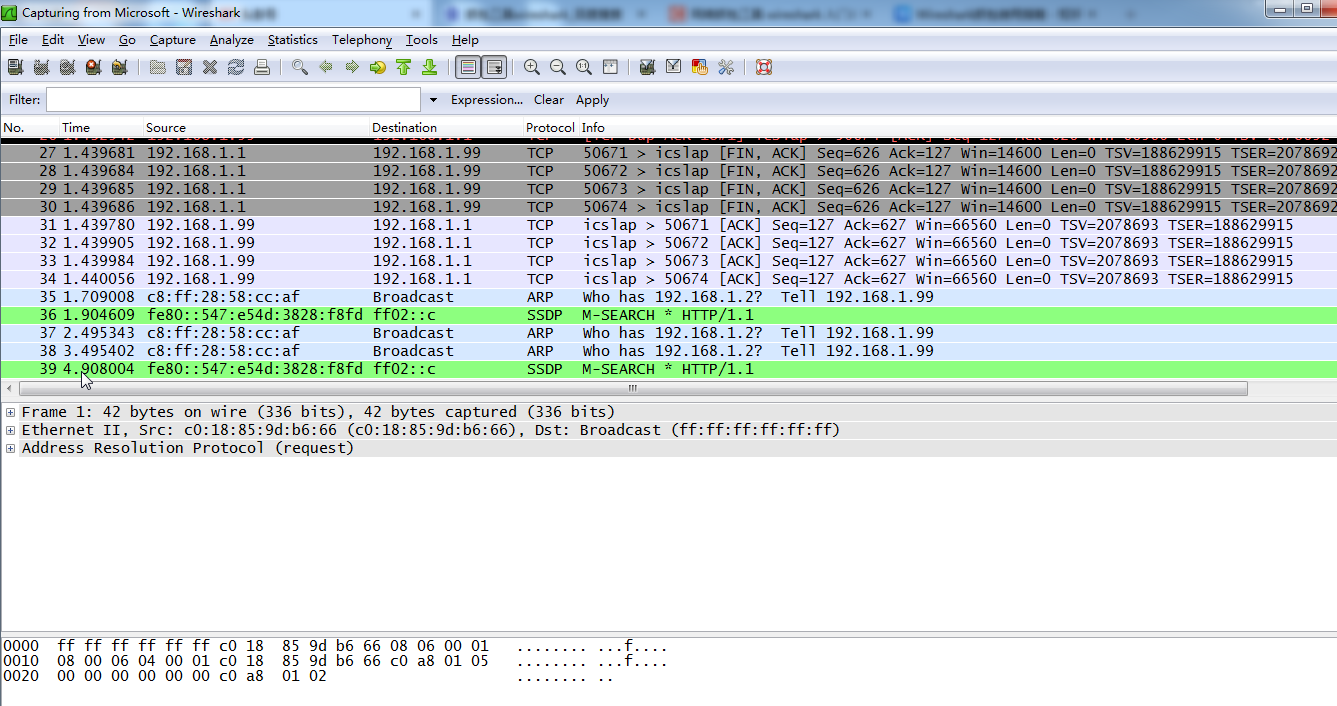Sort by the No. column header
This screenshot has height=706, width=1337.
(29, 128)
